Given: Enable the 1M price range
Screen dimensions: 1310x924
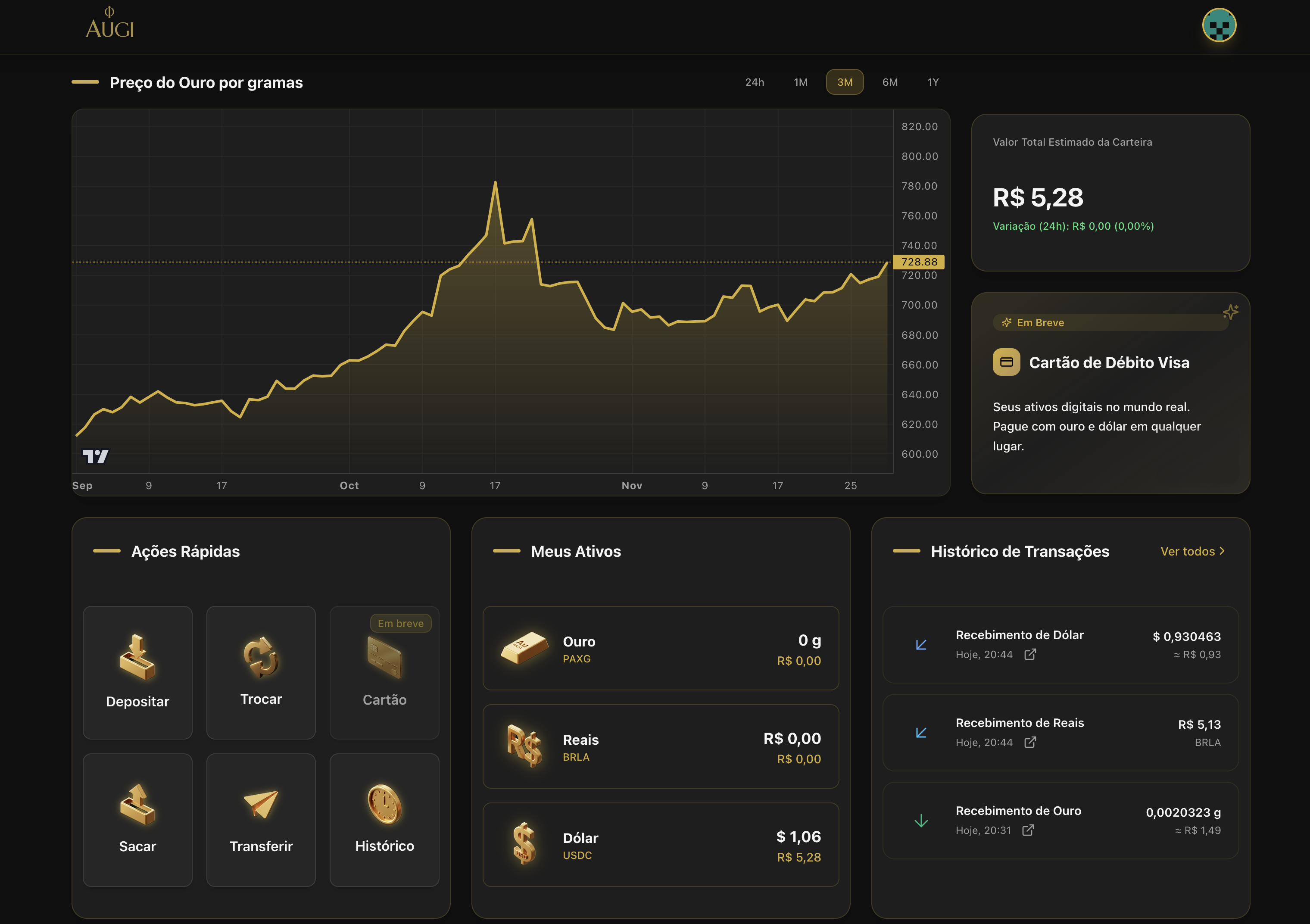Looking at the screenshot, I should click(800, 81).
